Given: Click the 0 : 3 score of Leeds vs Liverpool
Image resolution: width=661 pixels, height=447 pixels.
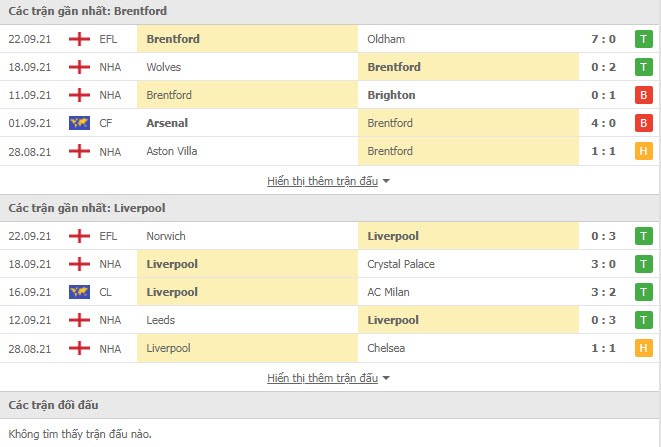Looking at the screenshot, I should (x=603, y=320).
